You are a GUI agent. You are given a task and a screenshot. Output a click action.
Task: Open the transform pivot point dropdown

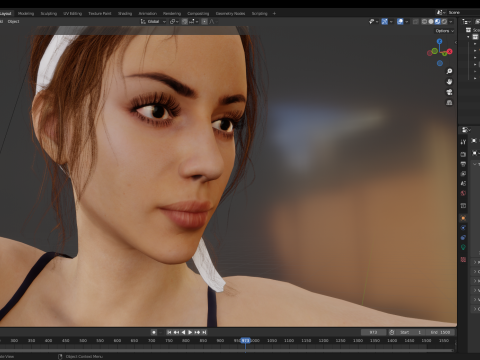(x=174, y=21)
